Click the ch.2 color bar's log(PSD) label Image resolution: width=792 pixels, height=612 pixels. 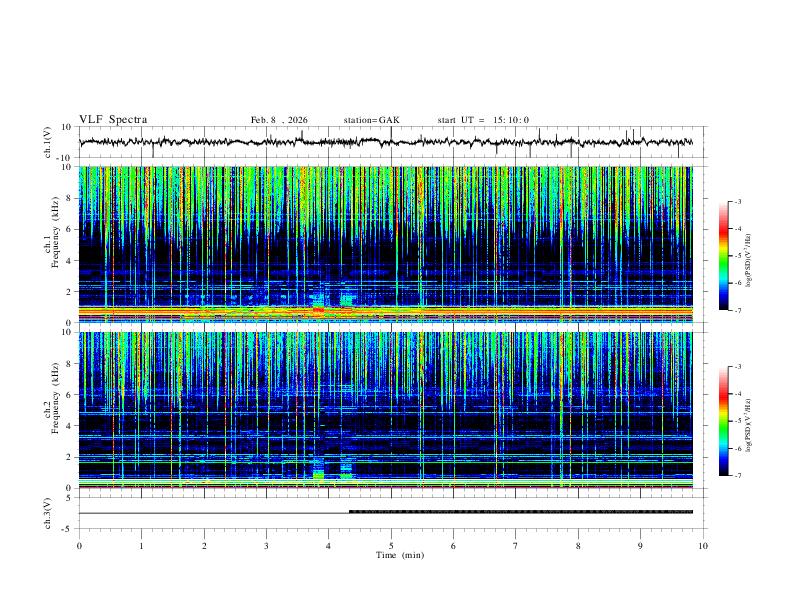click(749, 426)
